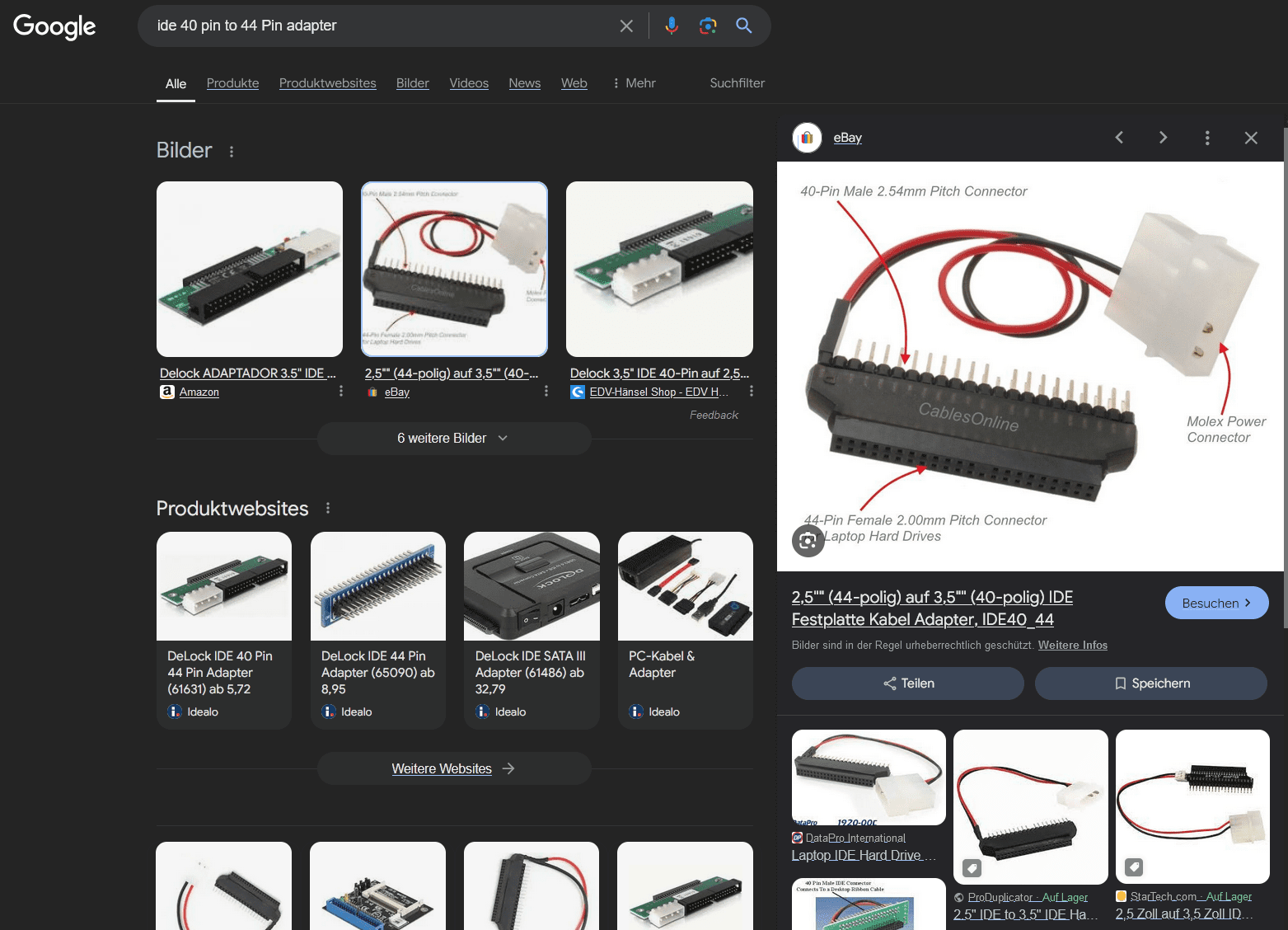Switch to the Videos tab
This screenshot has height=930, width=1288.
click(x=469, y=83)
